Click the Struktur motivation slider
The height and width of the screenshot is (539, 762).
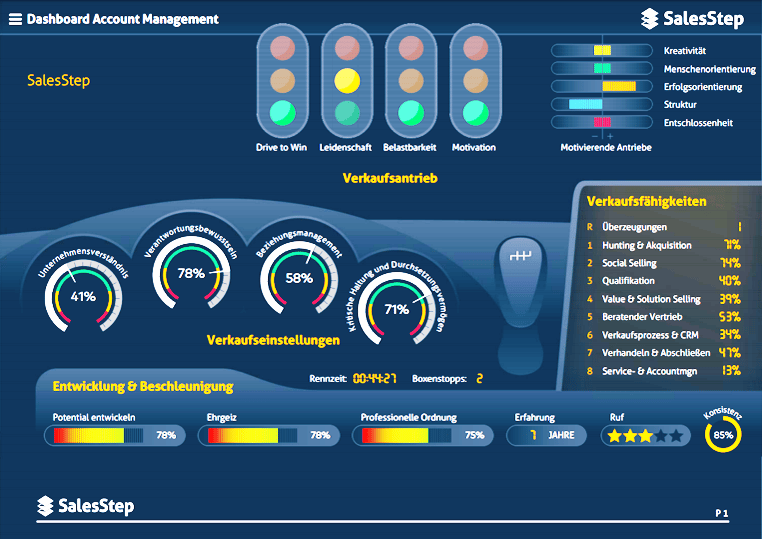[x=601, y=104]
